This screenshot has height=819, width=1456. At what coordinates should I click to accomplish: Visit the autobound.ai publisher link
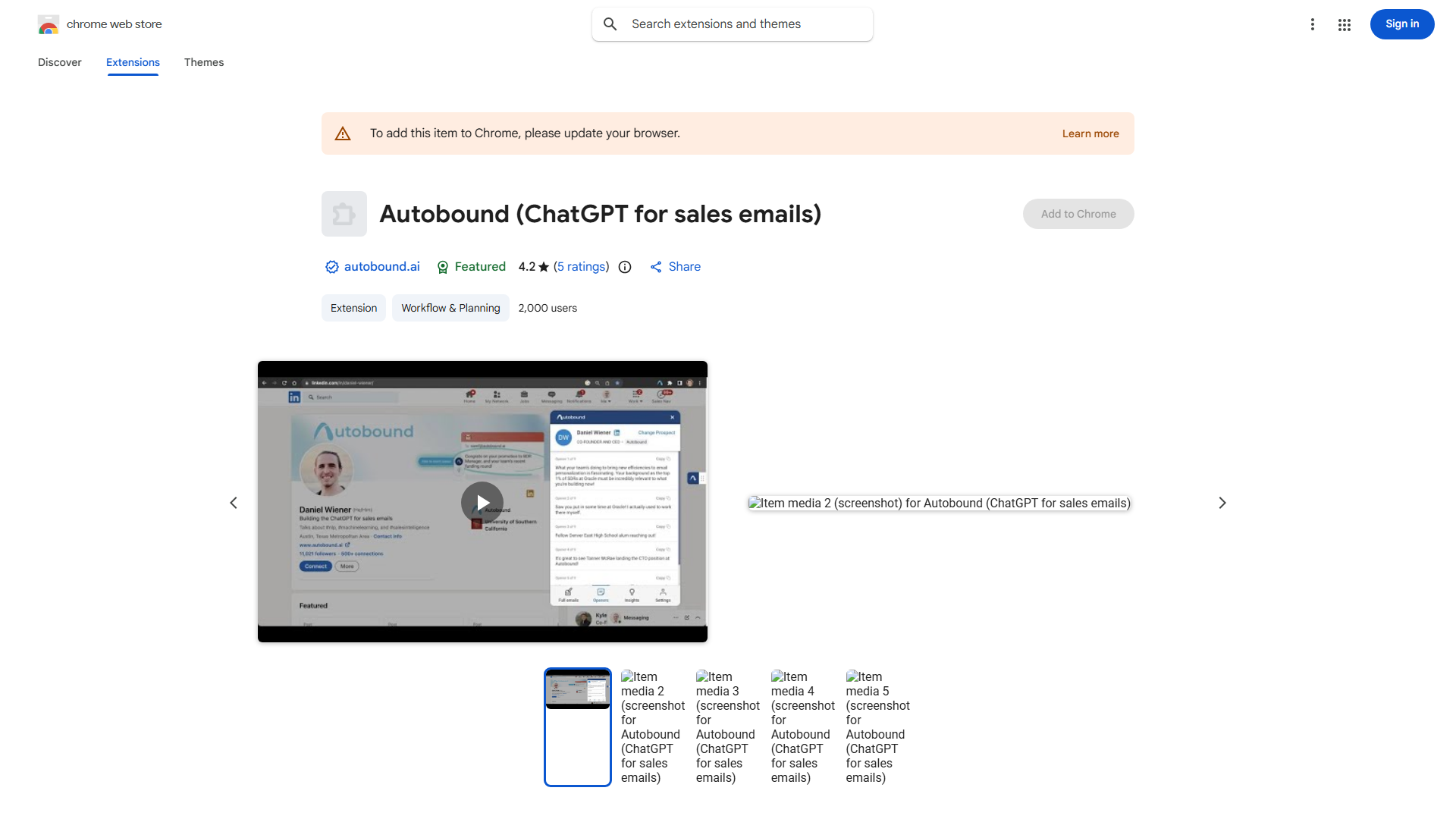click(381, 266)
